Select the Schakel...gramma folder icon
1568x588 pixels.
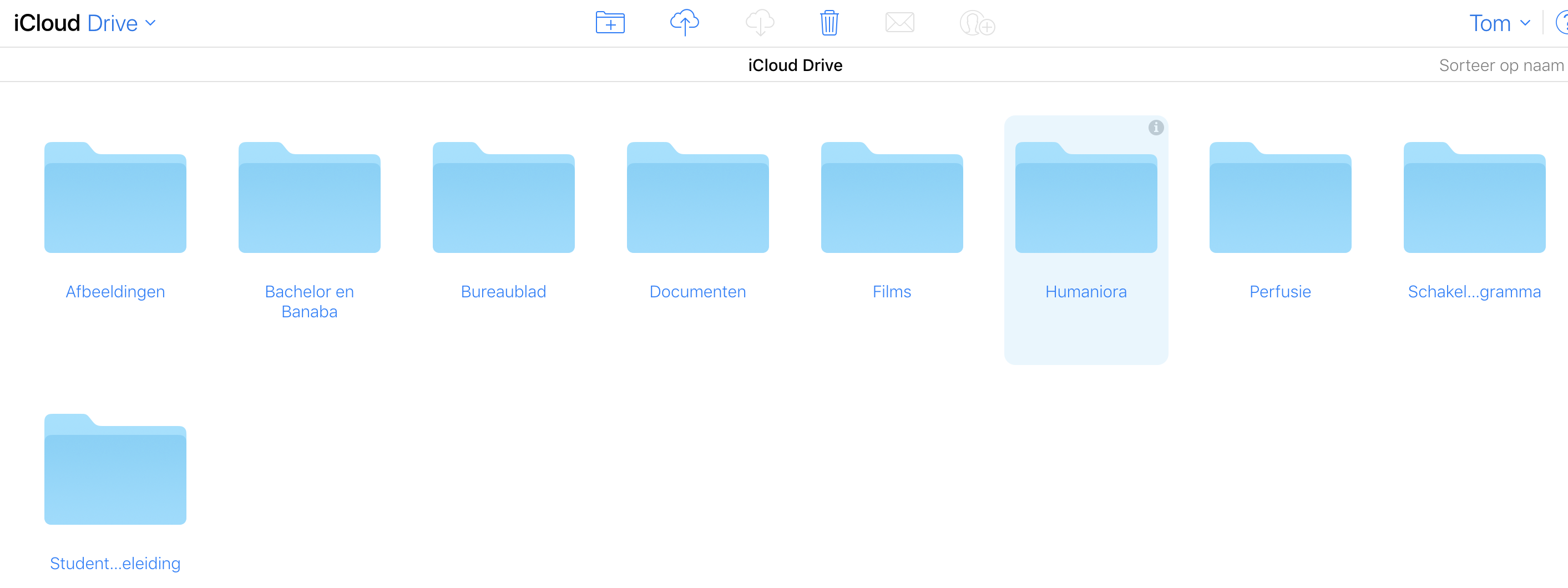pyautogui.click(x=1474, y=197)
